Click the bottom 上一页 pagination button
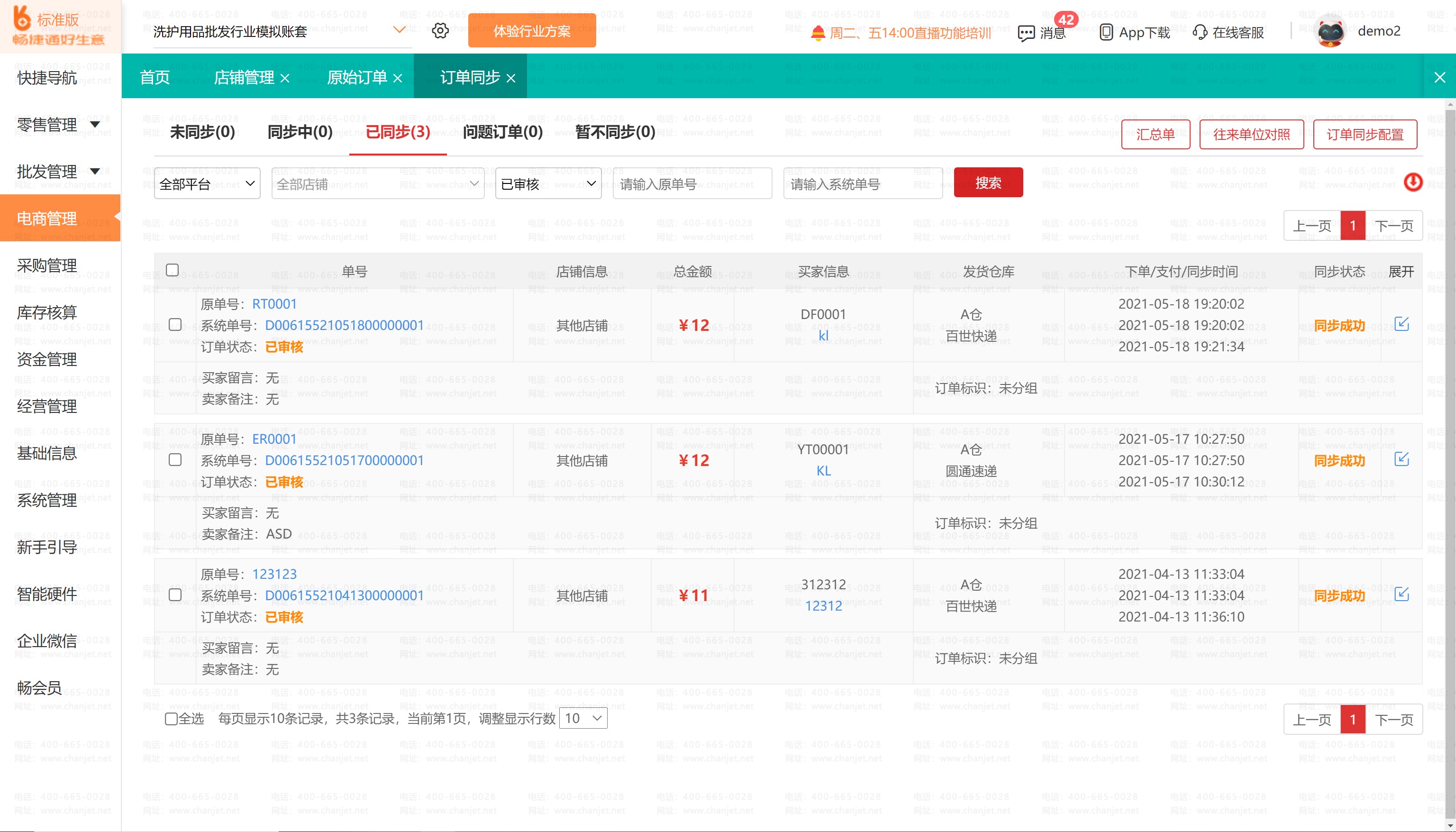The height and width of the screenshot is (832, 1456). (1312, 720)
